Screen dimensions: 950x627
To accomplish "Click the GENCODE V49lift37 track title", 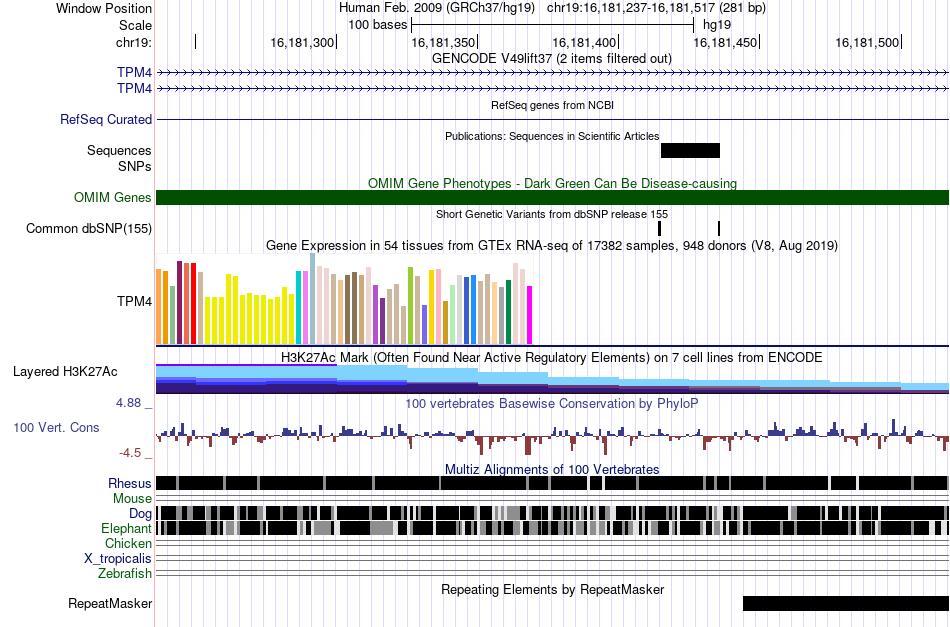I will coord(552,59).
